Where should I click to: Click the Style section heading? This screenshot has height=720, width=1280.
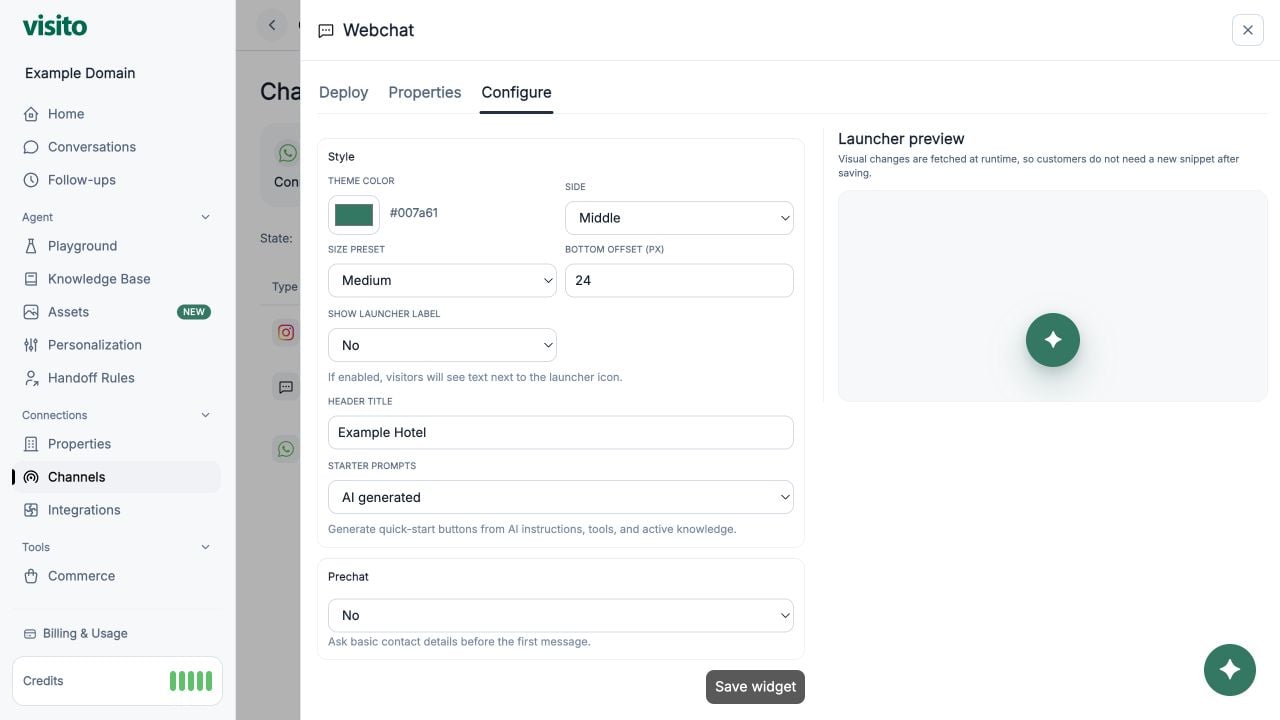point(341,157)
